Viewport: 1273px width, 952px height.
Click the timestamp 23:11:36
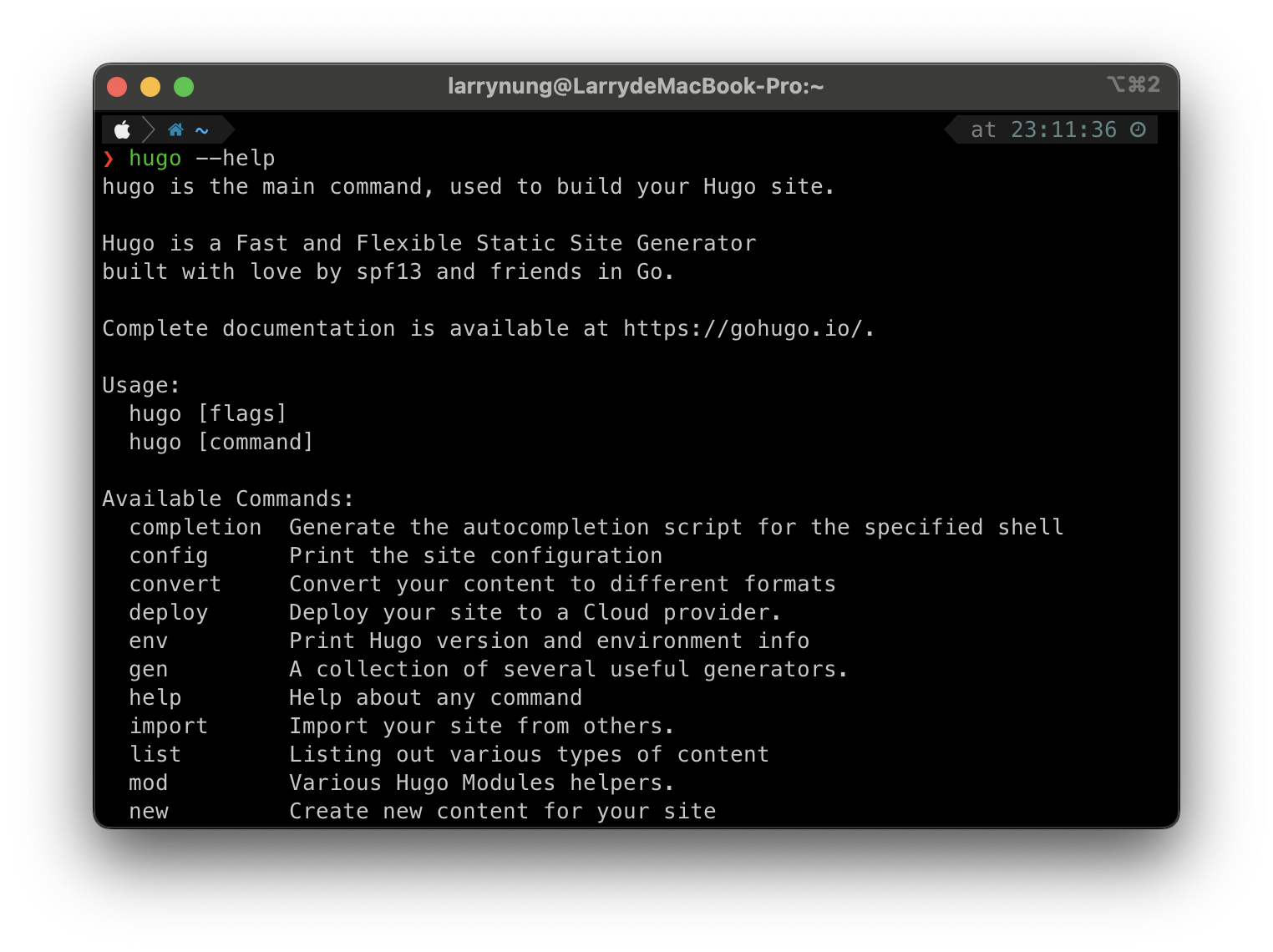pos(1063,129)
